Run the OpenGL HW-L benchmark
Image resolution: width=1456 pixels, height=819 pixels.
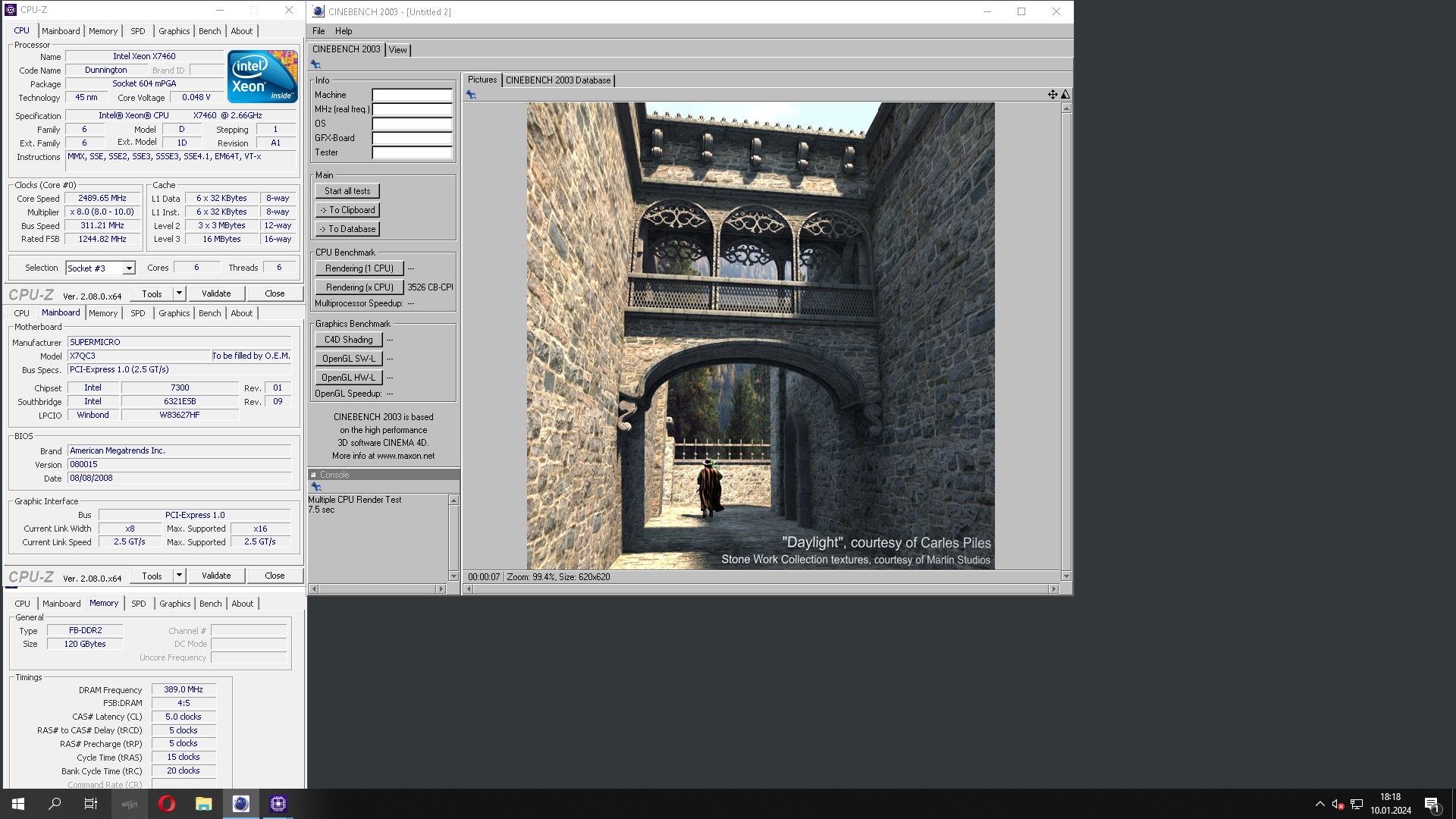pyautogui.click(x=349, y=378)
